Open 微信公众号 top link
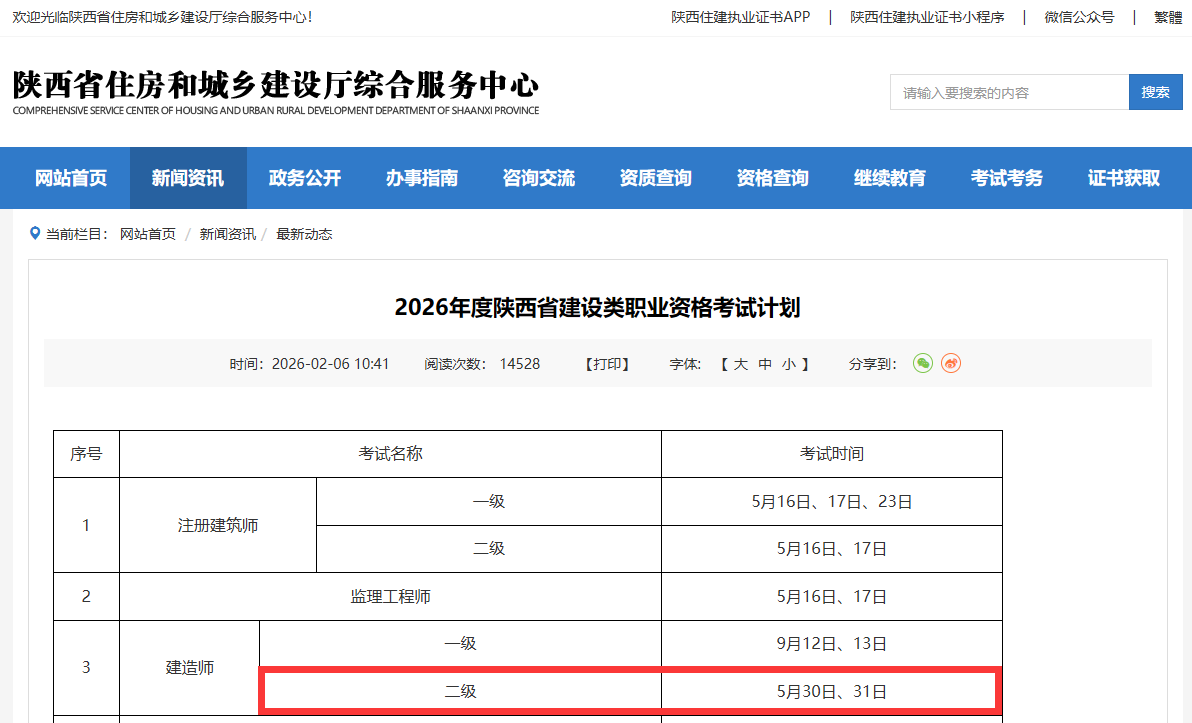The width and height of the screenshot is (1192, 723). (x=1079, y=17)
